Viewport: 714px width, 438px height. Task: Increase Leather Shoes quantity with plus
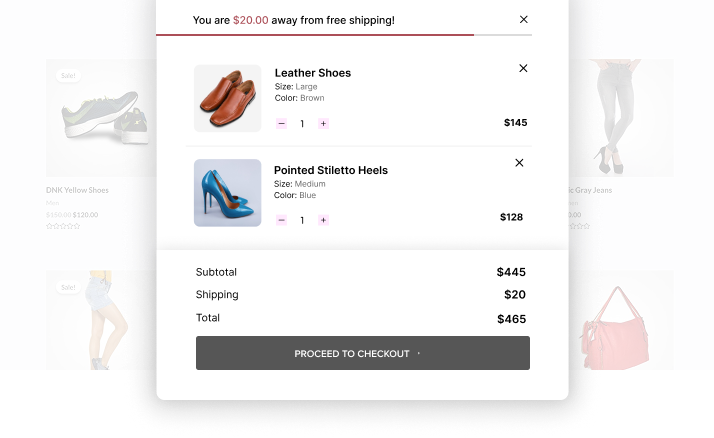[323, 123]
